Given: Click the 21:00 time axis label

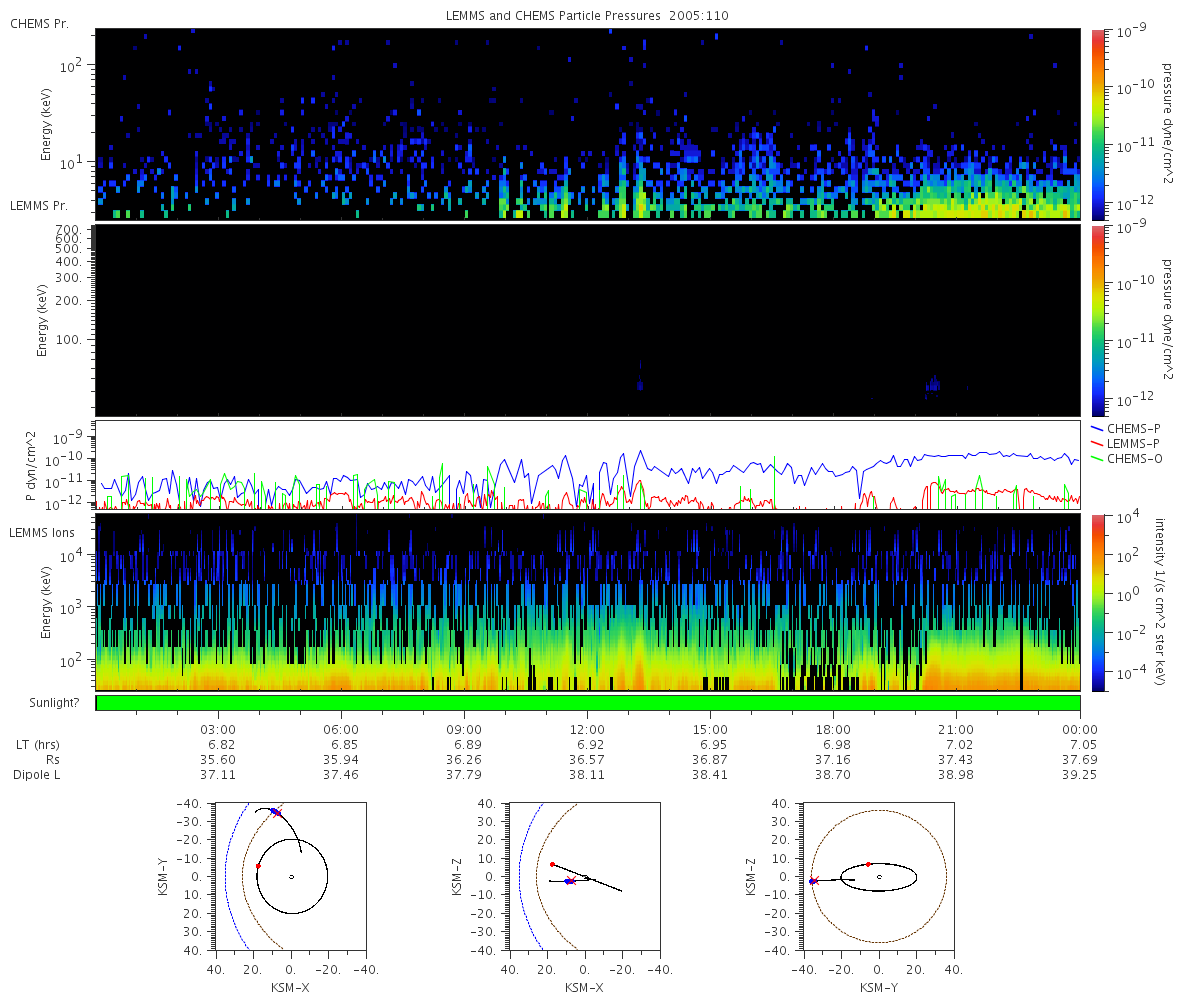Looking at the screenshot, I should click(x=957, y=730).
